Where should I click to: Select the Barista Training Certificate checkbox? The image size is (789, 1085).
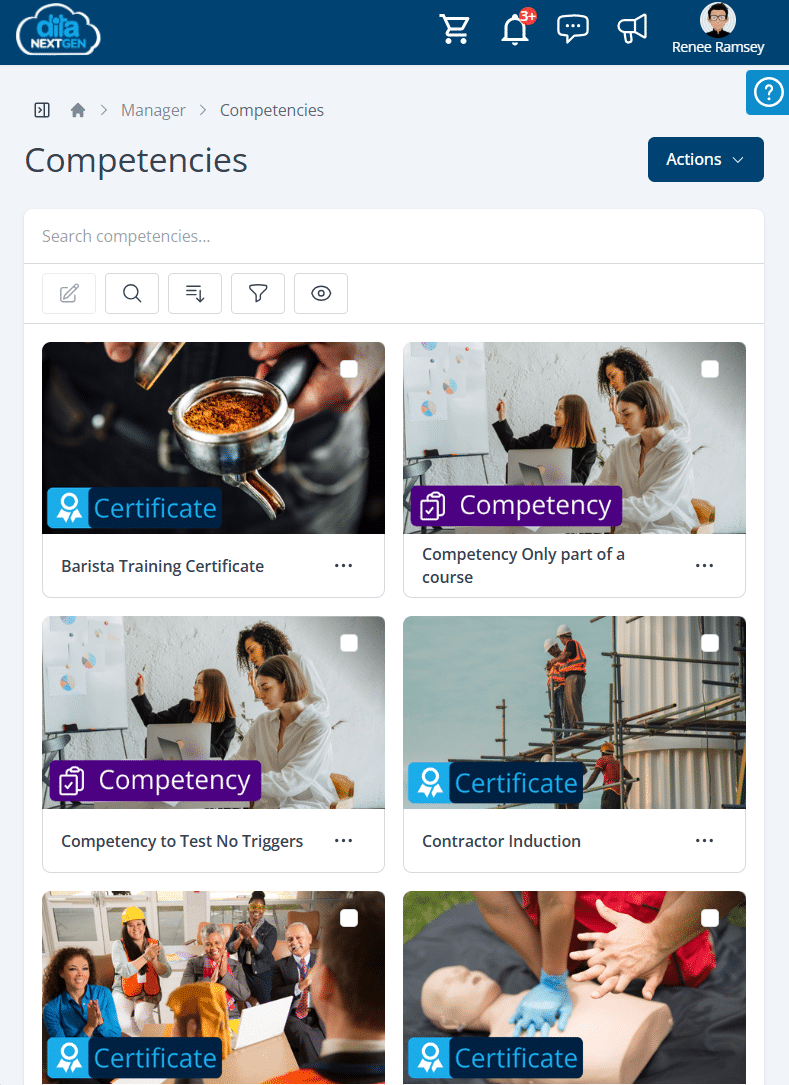(x=349, y=369)
